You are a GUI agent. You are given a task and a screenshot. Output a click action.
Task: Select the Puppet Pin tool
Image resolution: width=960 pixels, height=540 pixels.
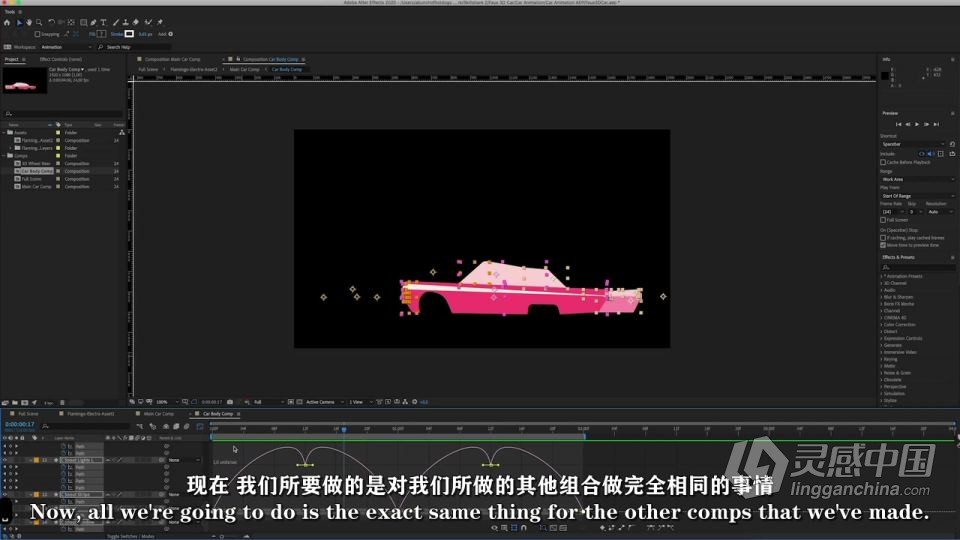(x=160, y=22)
